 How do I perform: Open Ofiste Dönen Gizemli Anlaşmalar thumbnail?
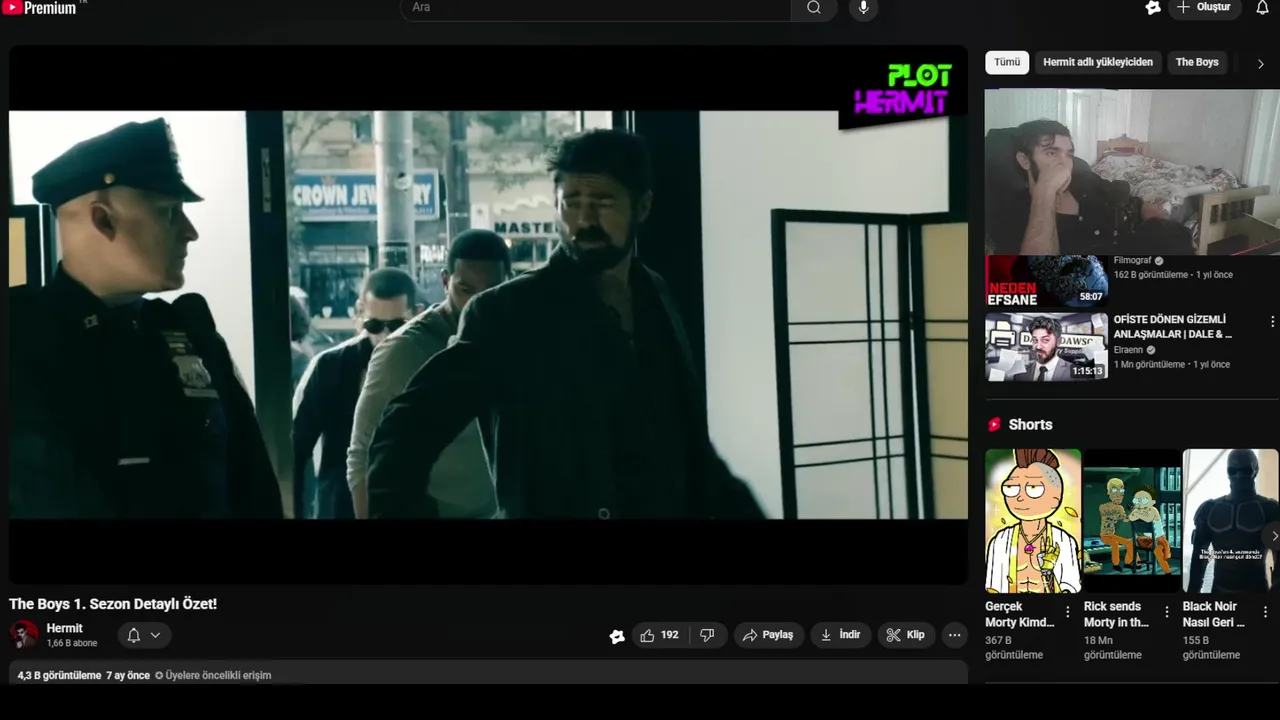point(1046,347)
